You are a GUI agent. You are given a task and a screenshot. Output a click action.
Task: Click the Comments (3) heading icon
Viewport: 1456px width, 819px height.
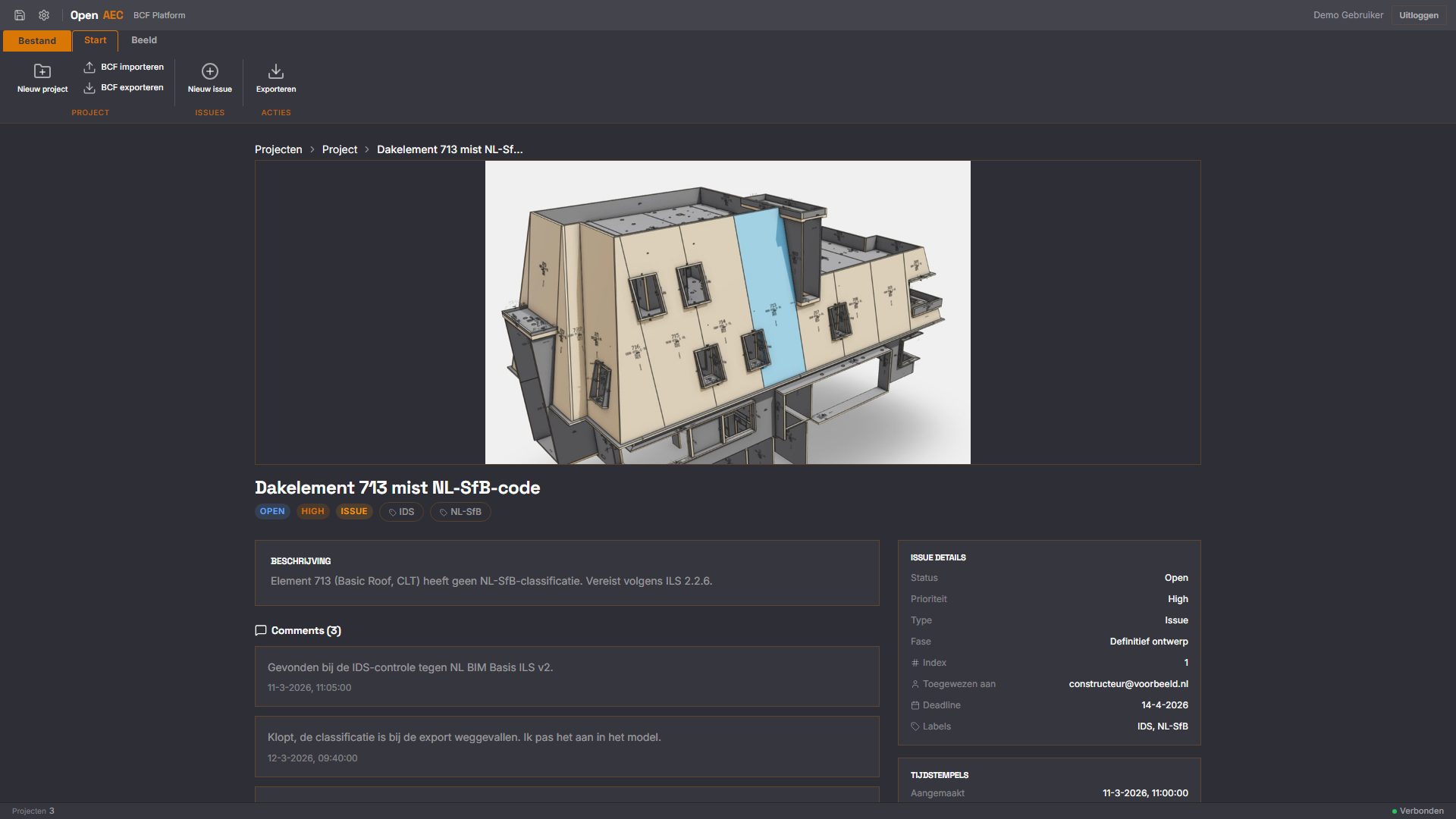[x=261, y=630]
